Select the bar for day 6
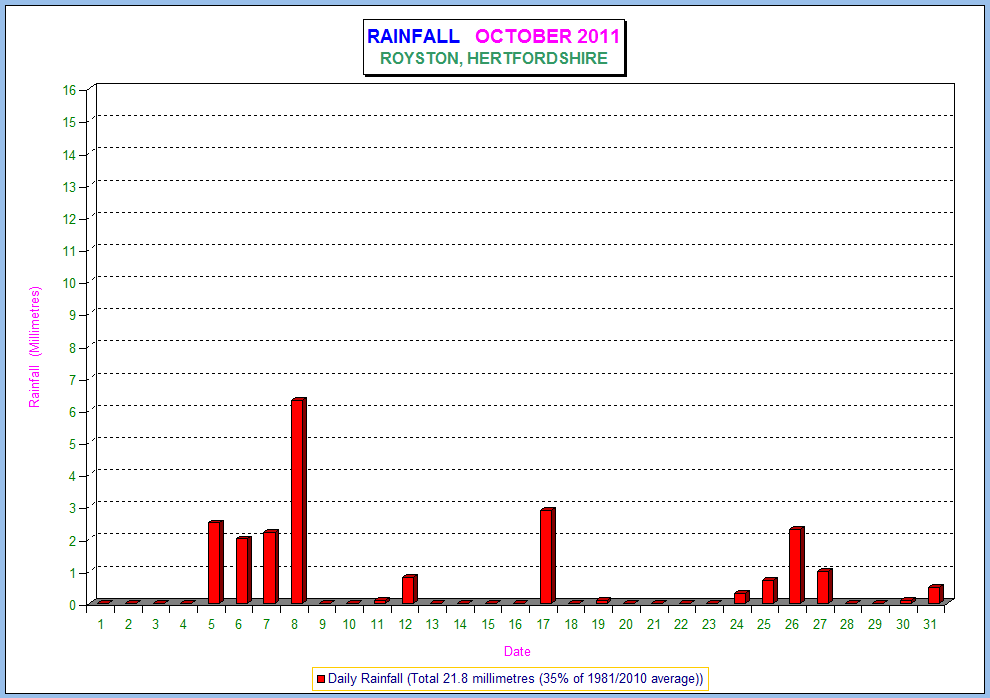The height and width of the screenshot is (698, 990). click(242, 570)
